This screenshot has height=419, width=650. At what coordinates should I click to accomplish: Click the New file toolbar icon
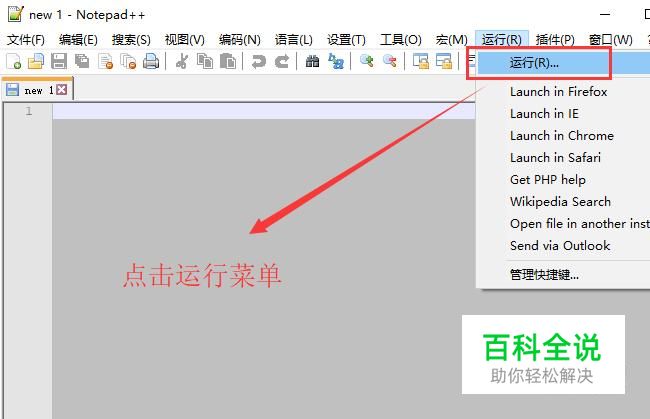(14, 61)
